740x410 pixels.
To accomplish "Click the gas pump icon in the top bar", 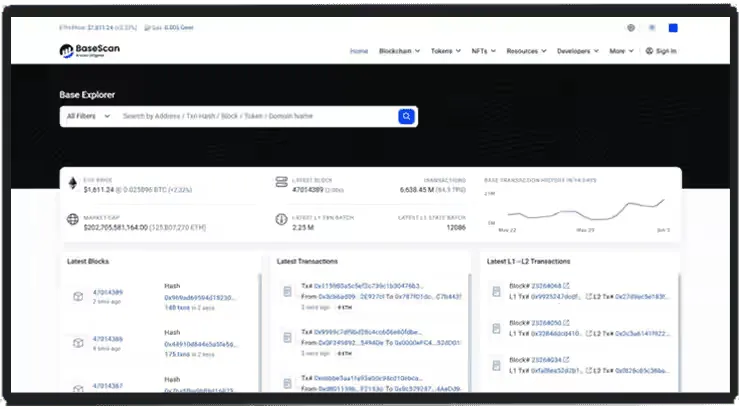I will coord(147,28).
